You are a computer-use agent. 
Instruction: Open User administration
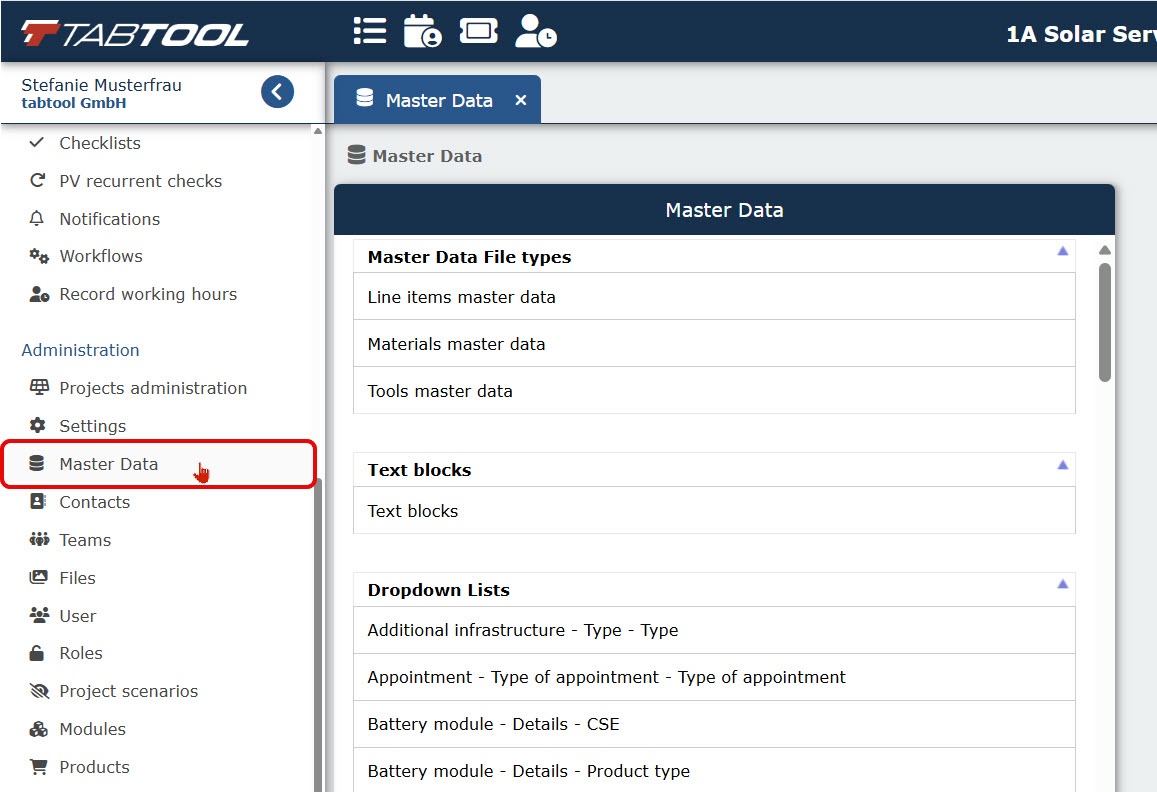(77, 616)
